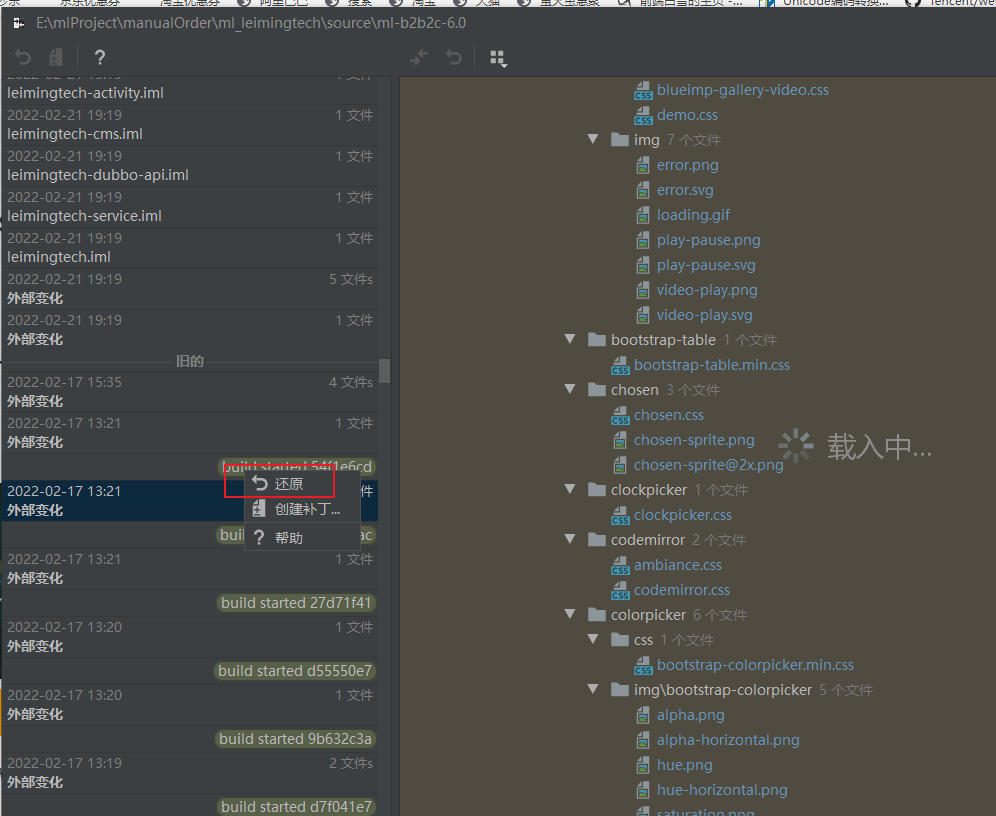
Task: Click codemirror.css file icon
Action: tap(621, 591)
